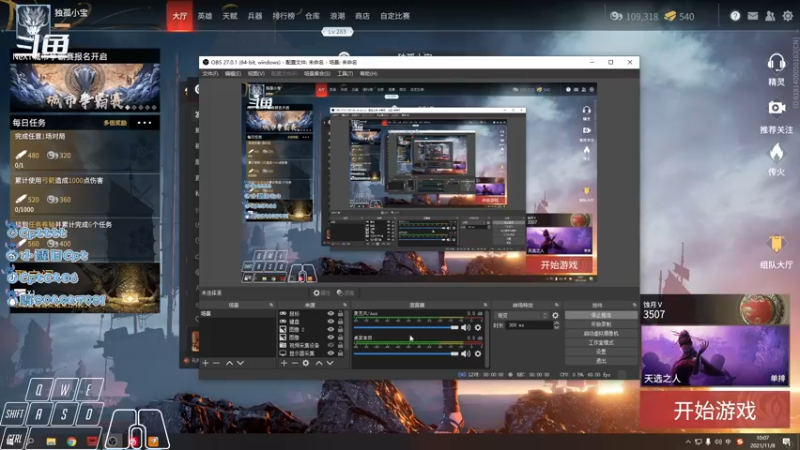
Task: Toggle visibility of 视频采集设备 source
Action: point(331,345)
